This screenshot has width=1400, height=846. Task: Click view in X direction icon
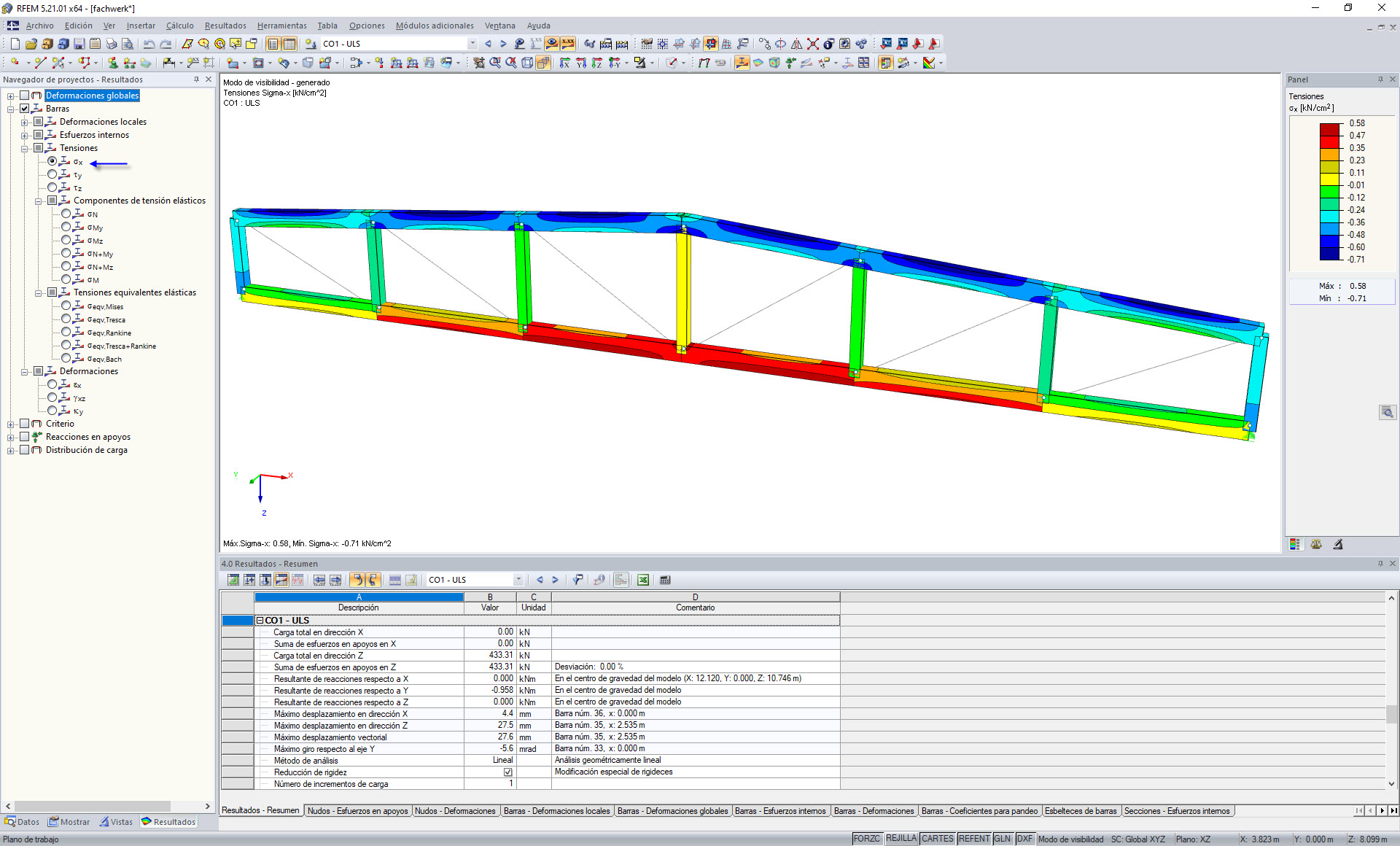(x=564, y=63)
